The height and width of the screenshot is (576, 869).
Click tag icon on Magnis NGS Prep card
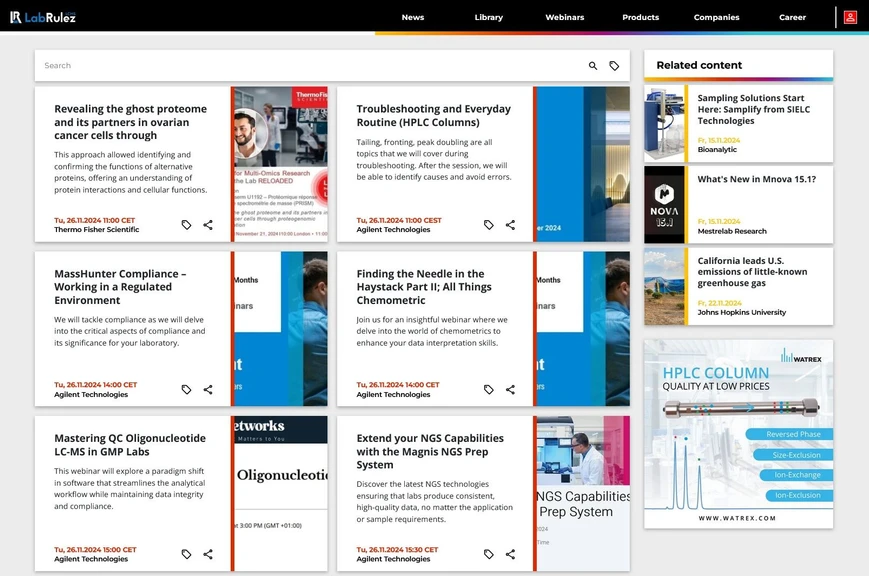[488, 554]
